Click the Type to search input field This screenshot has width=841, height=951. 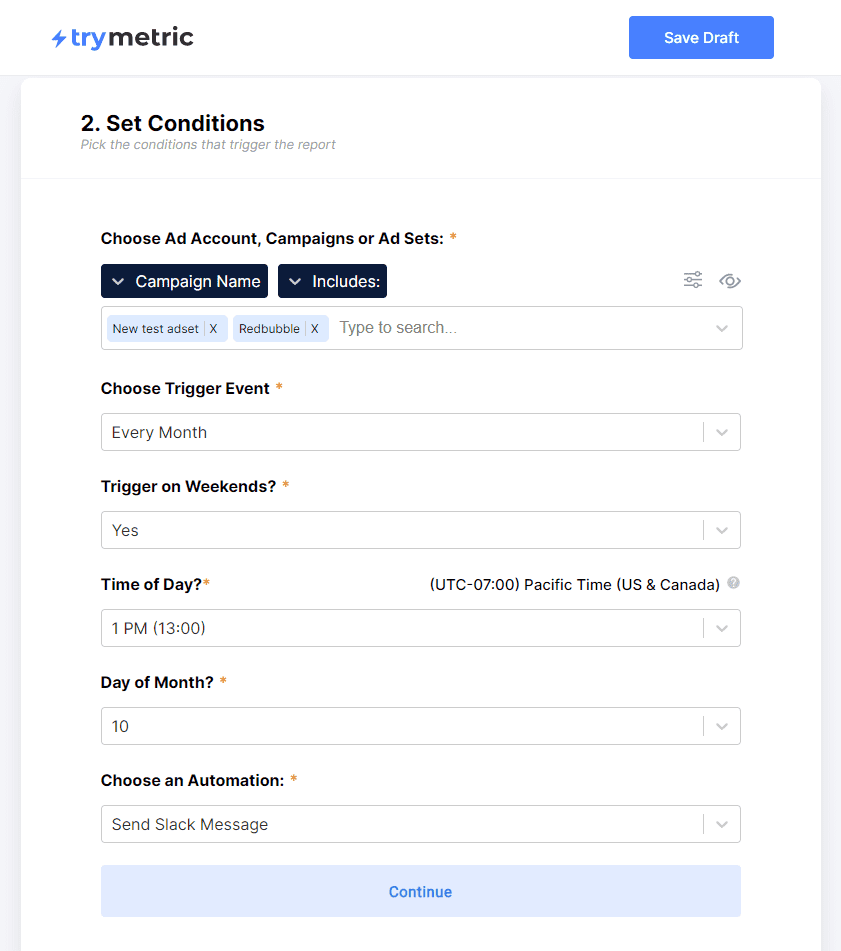[521, 328]
